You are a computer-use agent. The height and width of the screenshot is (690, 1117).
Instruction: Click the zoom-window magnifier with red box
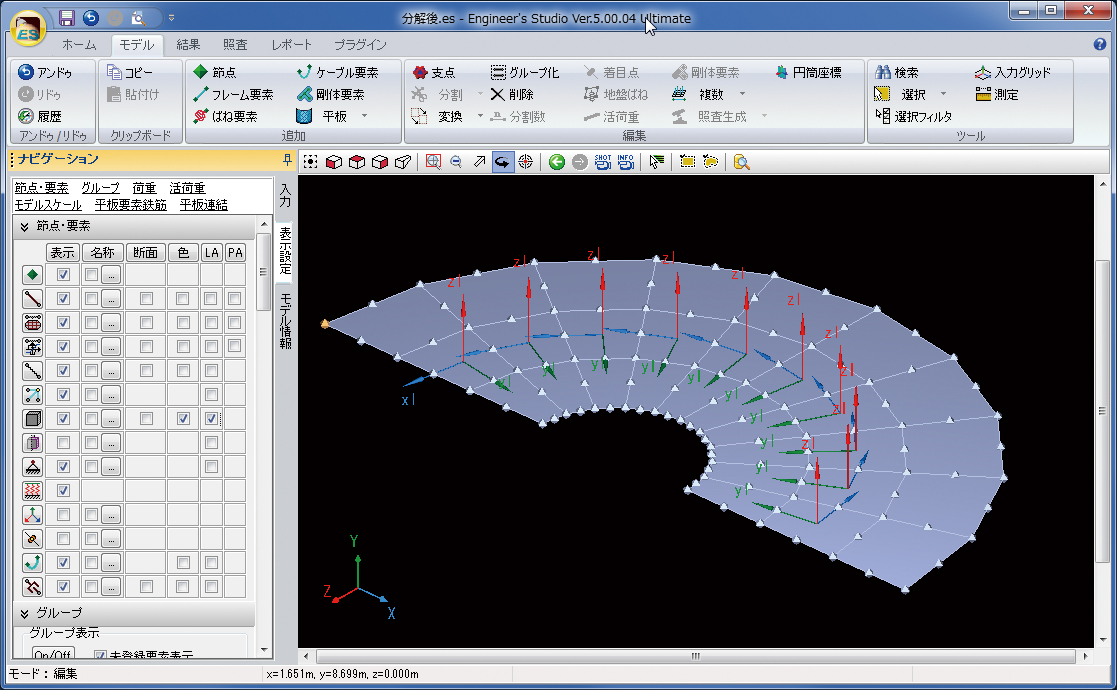coord(433,162)
